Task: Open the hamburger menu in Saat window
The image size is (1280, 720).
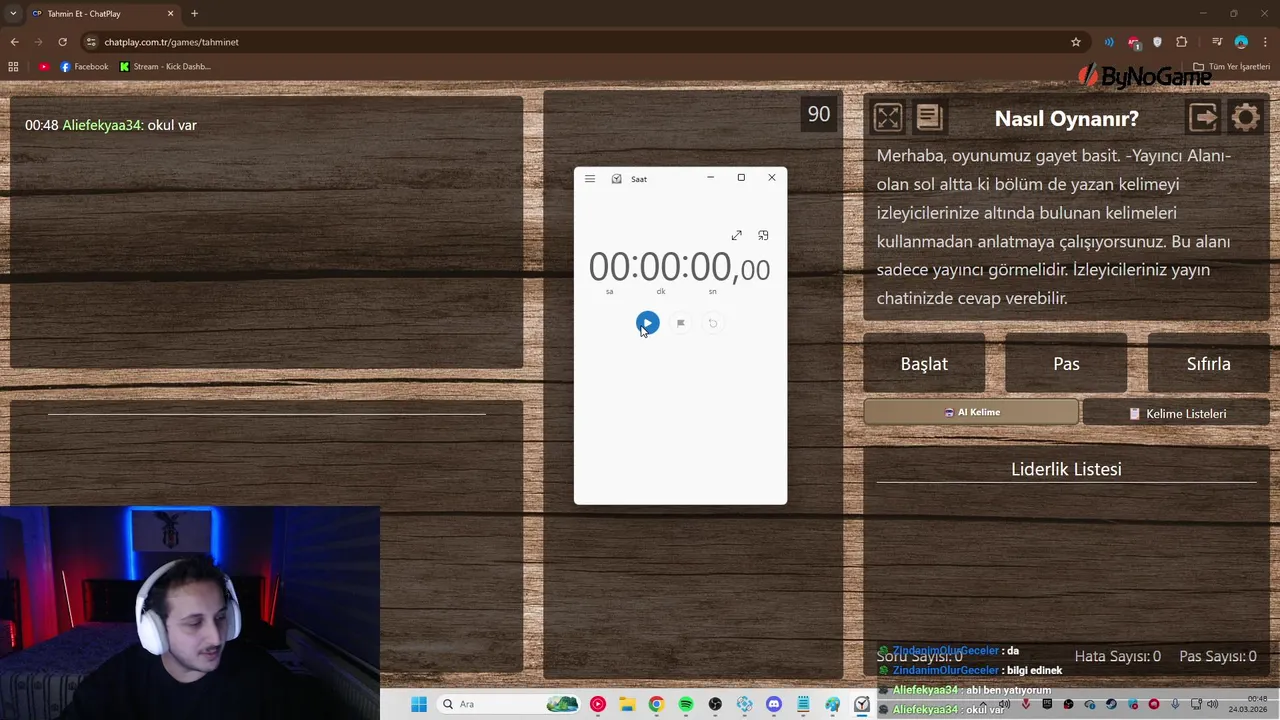Action: pyautogui.click(x=590, y=179)
